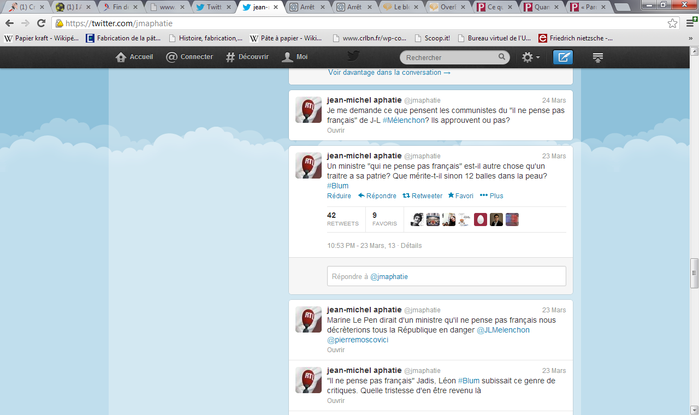Screen dimensions: 699x415
Task: Click the Détails link
Action: pos(411,246)
